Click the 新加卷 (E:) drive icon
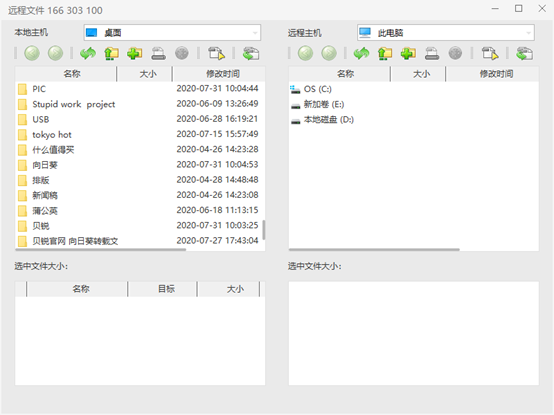 (x=295, y=105)
